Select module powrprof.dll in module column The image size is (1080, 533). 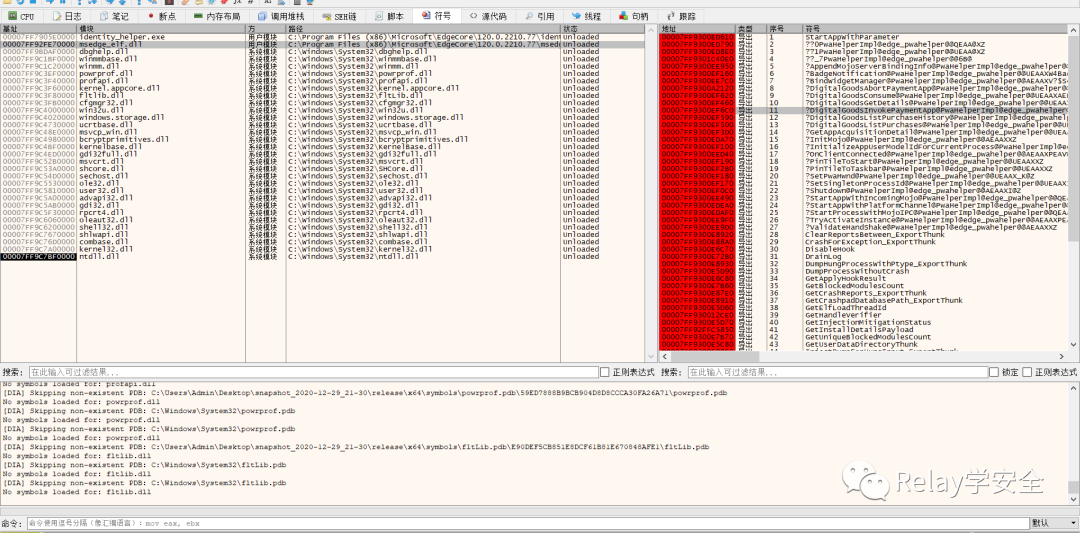pyautogui.click(x=106, y=73)
